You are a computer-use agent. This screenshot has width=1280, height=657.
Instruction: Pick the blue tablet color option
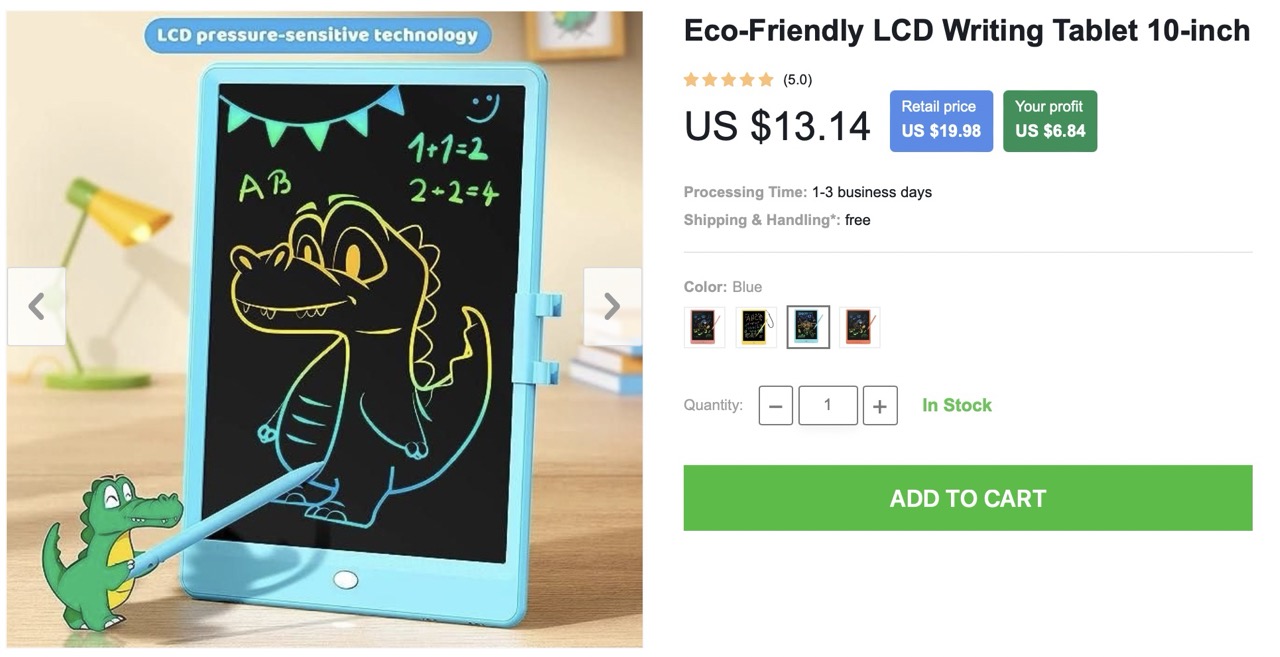(x=808, y=327)
